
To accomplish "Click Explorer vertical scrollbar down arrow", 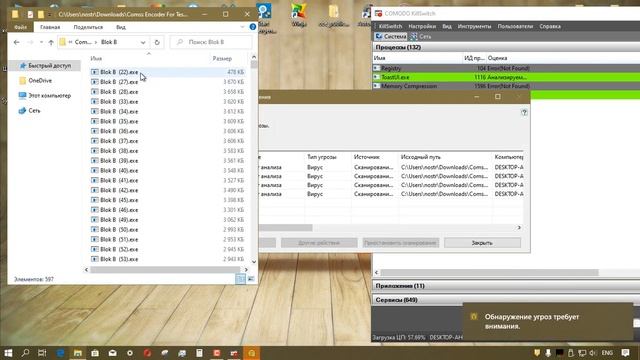I will (254, 262).
